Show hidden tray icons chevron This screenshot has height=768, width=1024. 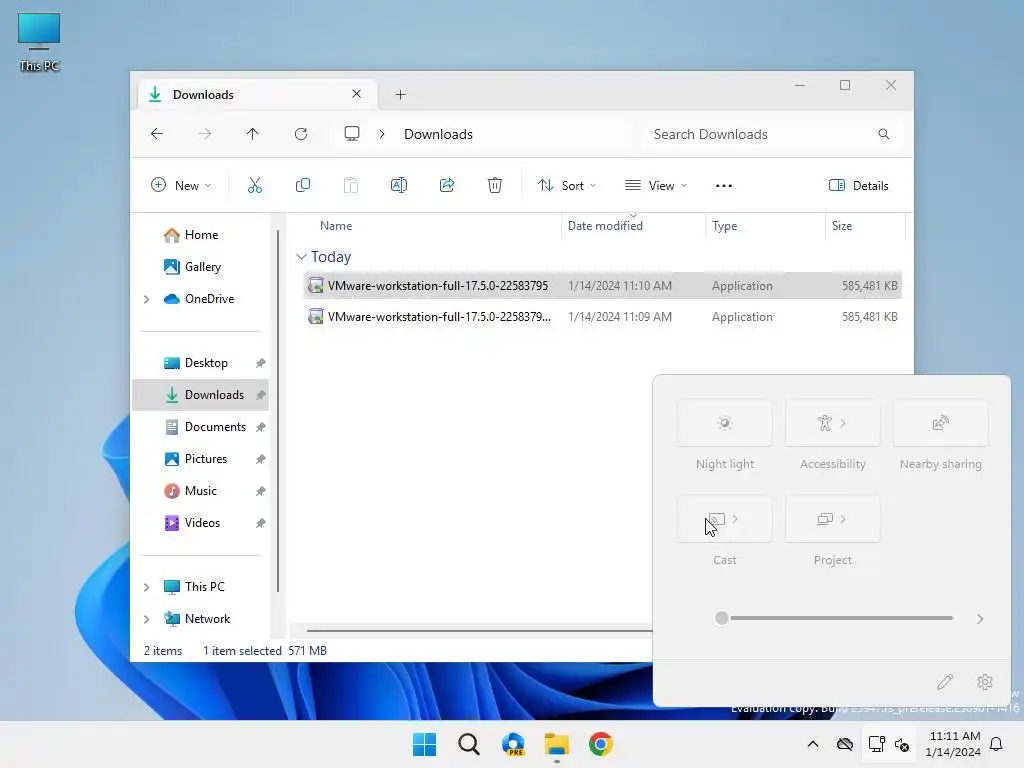tap(812, 744)
